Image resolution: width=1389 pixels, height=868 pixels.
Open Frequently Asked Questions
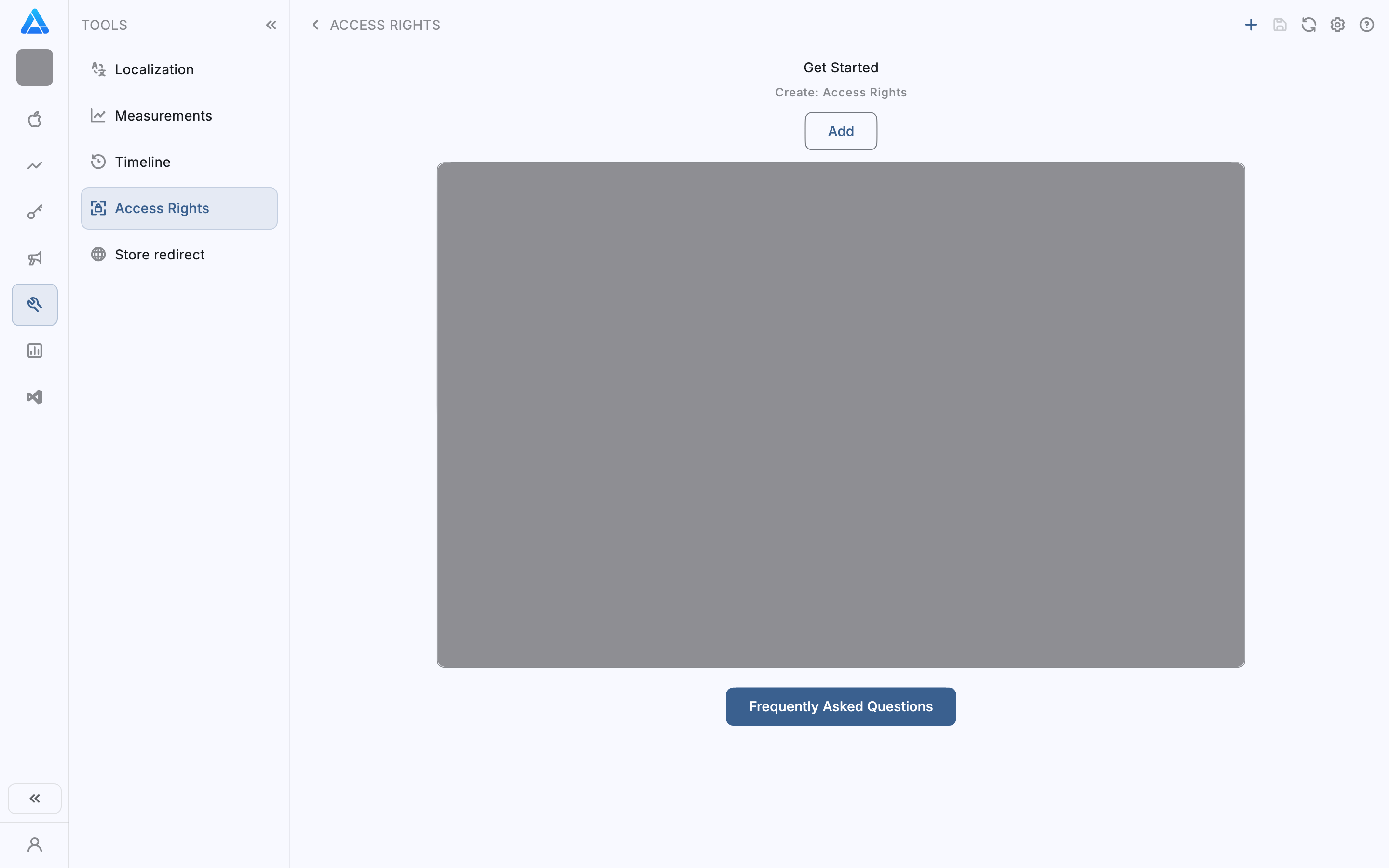(840, 706)
